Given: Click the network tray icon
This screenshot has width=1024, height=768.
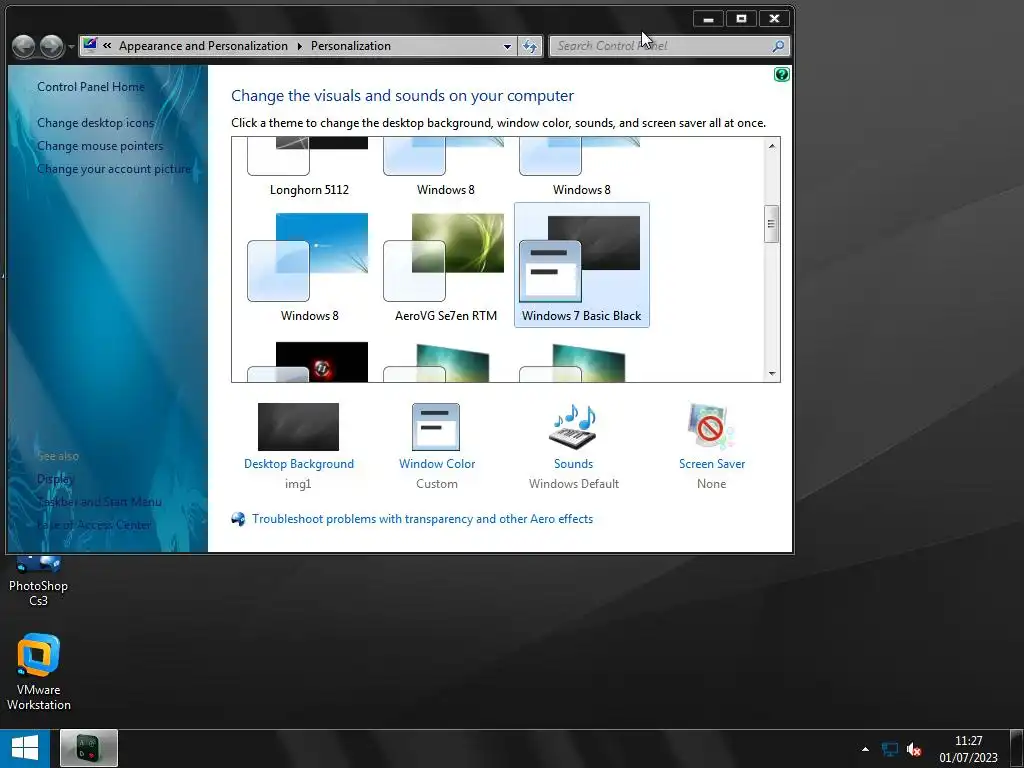Looking at the screenshot, I should pyautogui.click(x=889, y=749).
